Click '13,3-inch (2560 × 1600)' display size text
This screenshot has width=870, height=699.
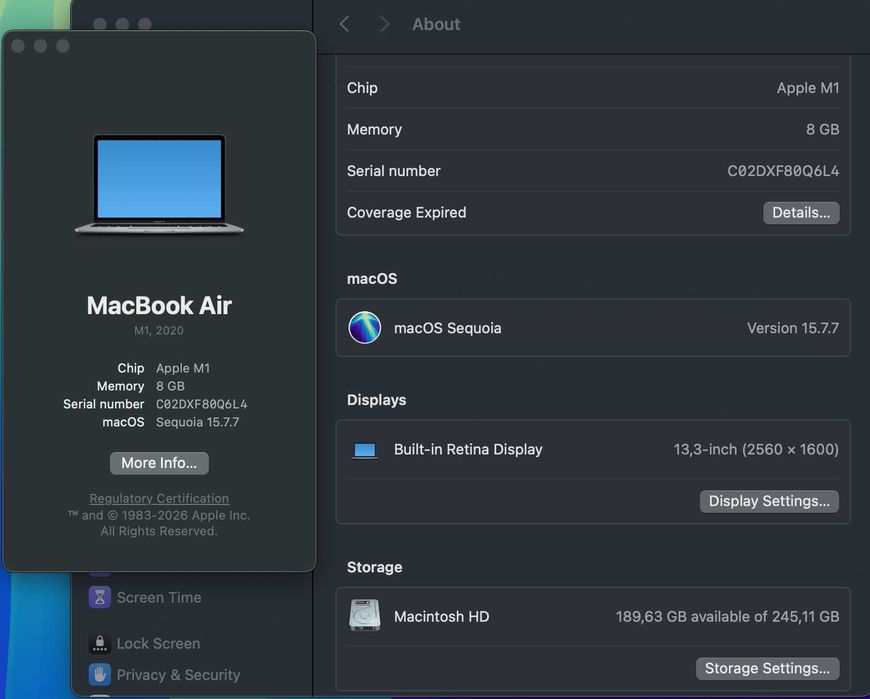click(756, 449)
